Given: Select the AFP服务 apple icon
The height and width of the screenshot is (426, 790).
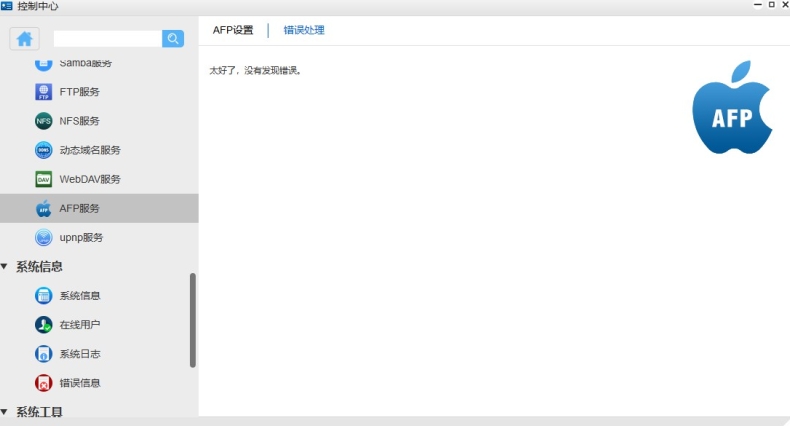Looking at the screenshot, I should [x=44, y=208].
